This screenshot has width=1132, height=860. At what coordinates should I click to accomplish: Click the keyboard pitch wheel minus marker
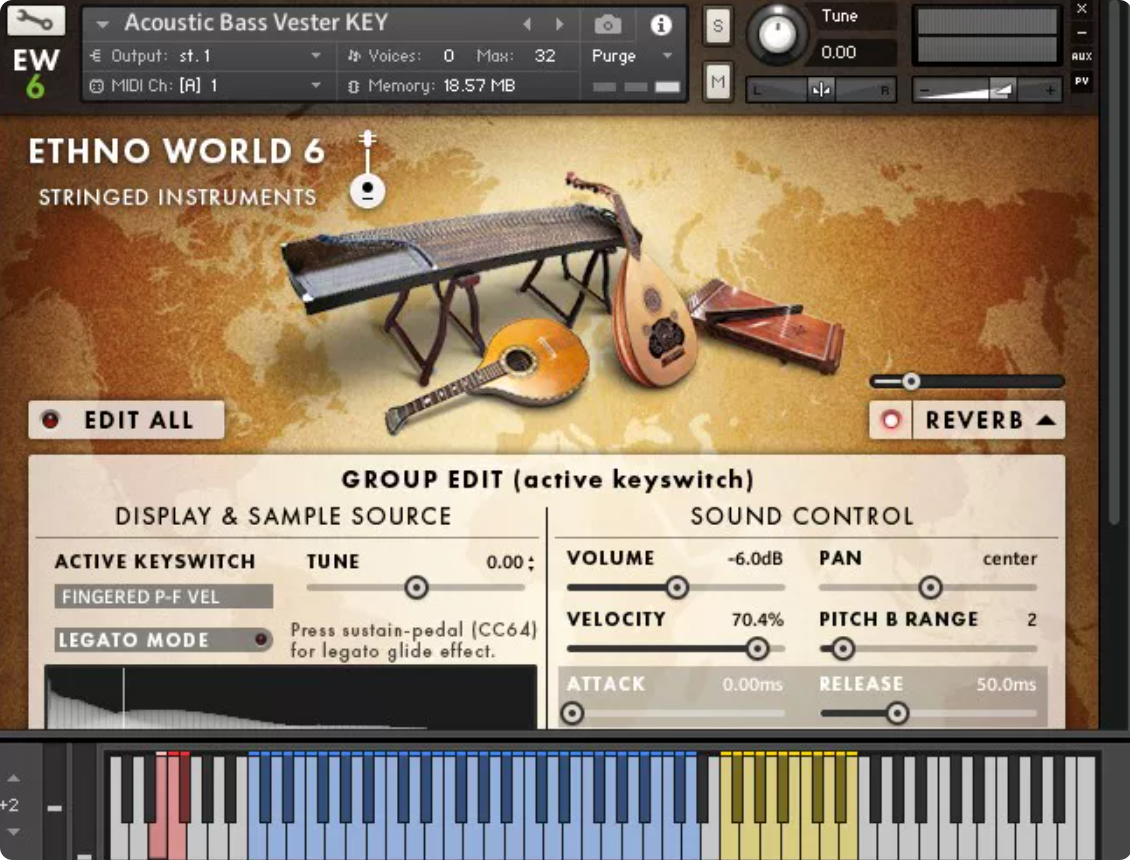tap(54, 807)
